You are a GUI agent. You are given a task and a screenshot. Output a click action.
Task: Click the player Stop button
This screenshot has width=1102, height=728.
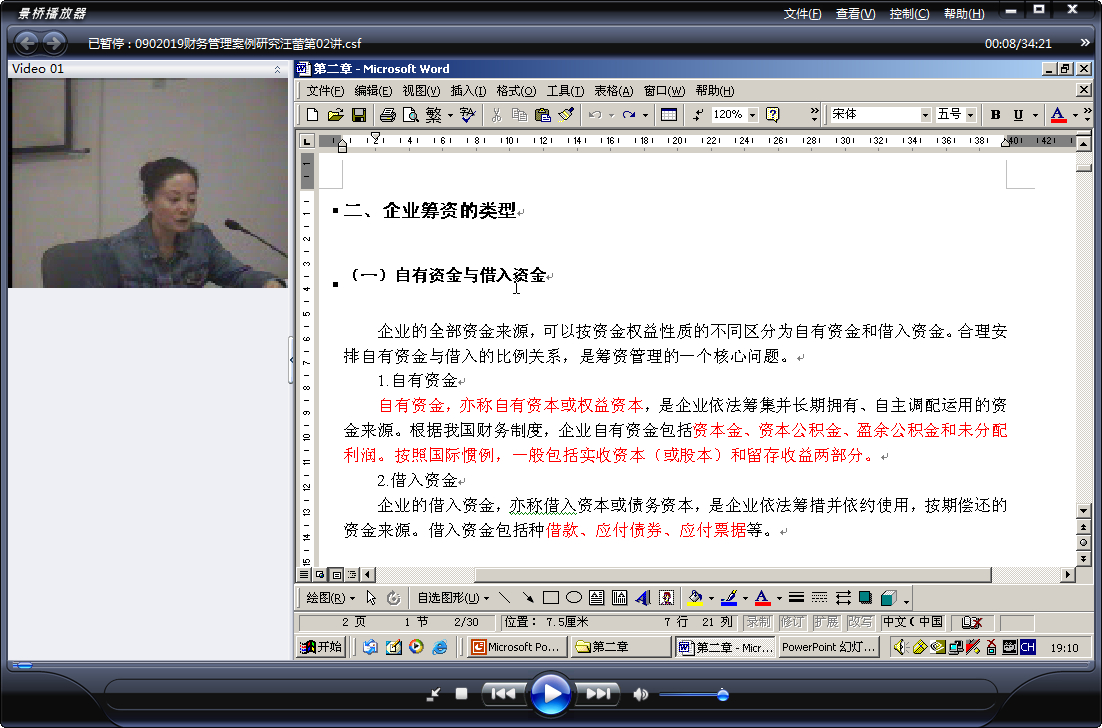(461, 694)
